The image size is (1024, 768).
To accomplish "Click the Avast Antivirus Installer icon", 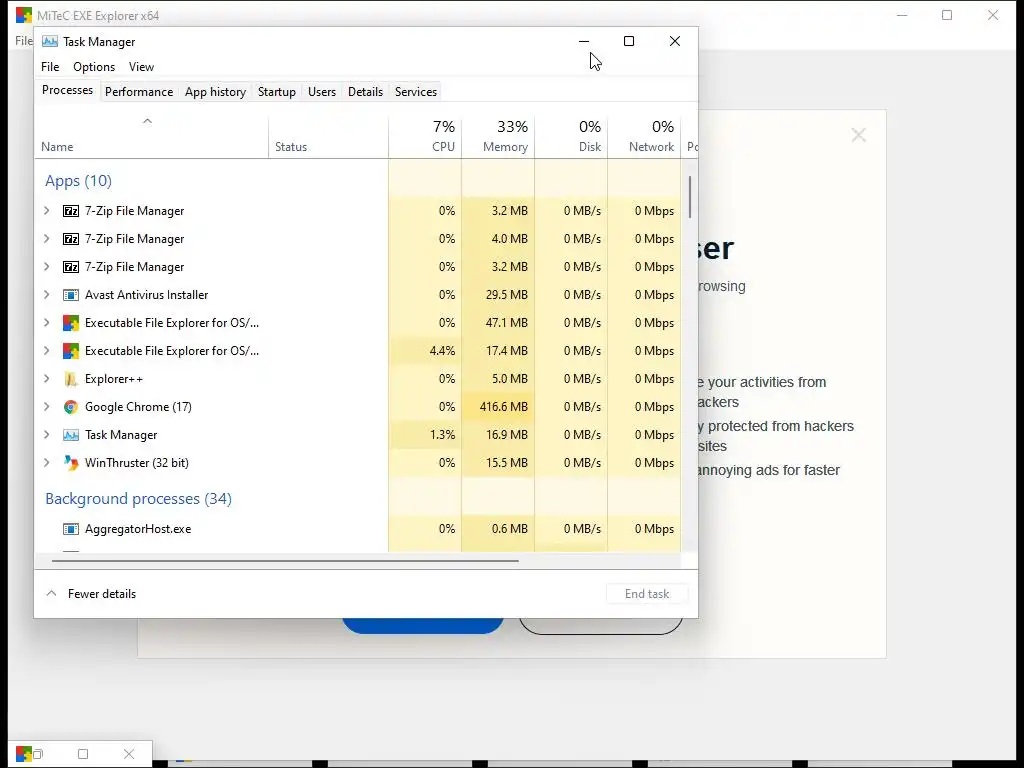I will pos(71,295).
